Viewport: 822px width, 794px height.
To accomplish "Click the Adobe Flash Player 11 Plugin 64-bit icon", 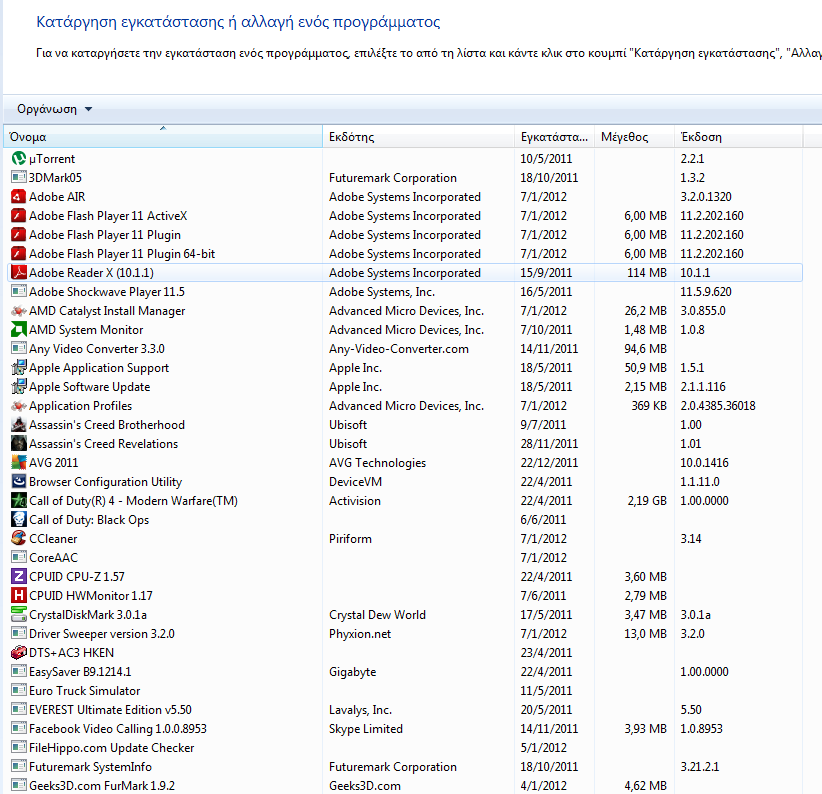I will [x=19, y=254].
